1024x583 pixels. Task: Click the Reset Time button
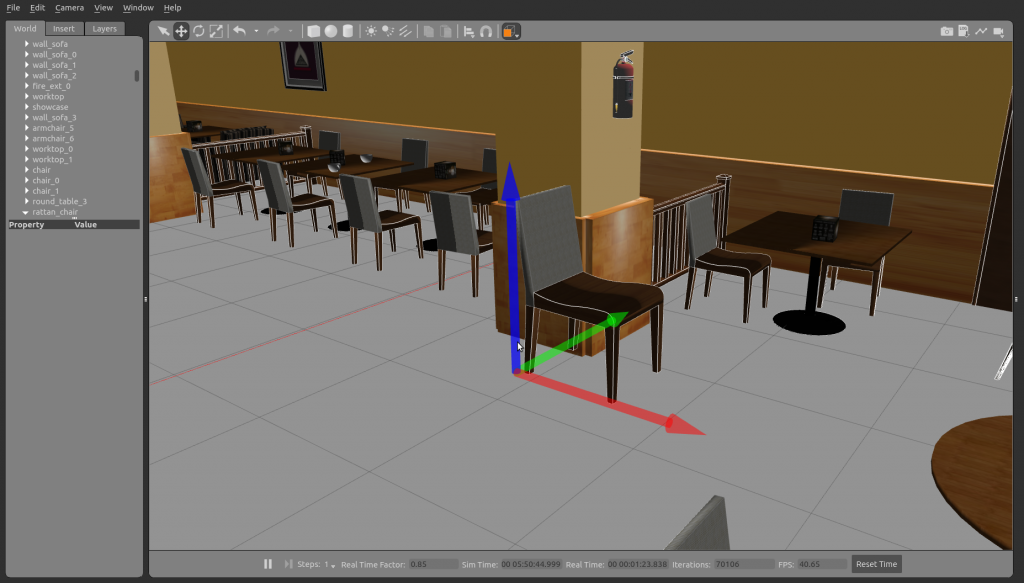pyautogui.click(x=876, y=564)
